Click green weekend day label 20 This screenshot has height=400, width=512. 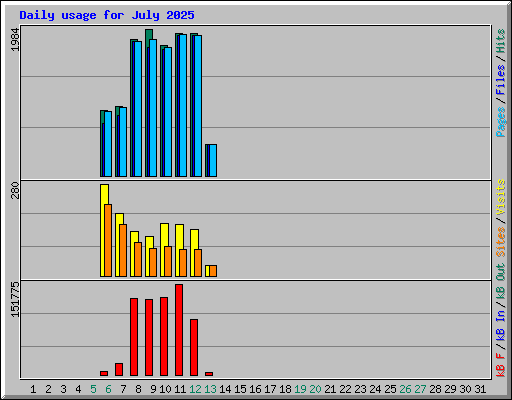point(315,389)
